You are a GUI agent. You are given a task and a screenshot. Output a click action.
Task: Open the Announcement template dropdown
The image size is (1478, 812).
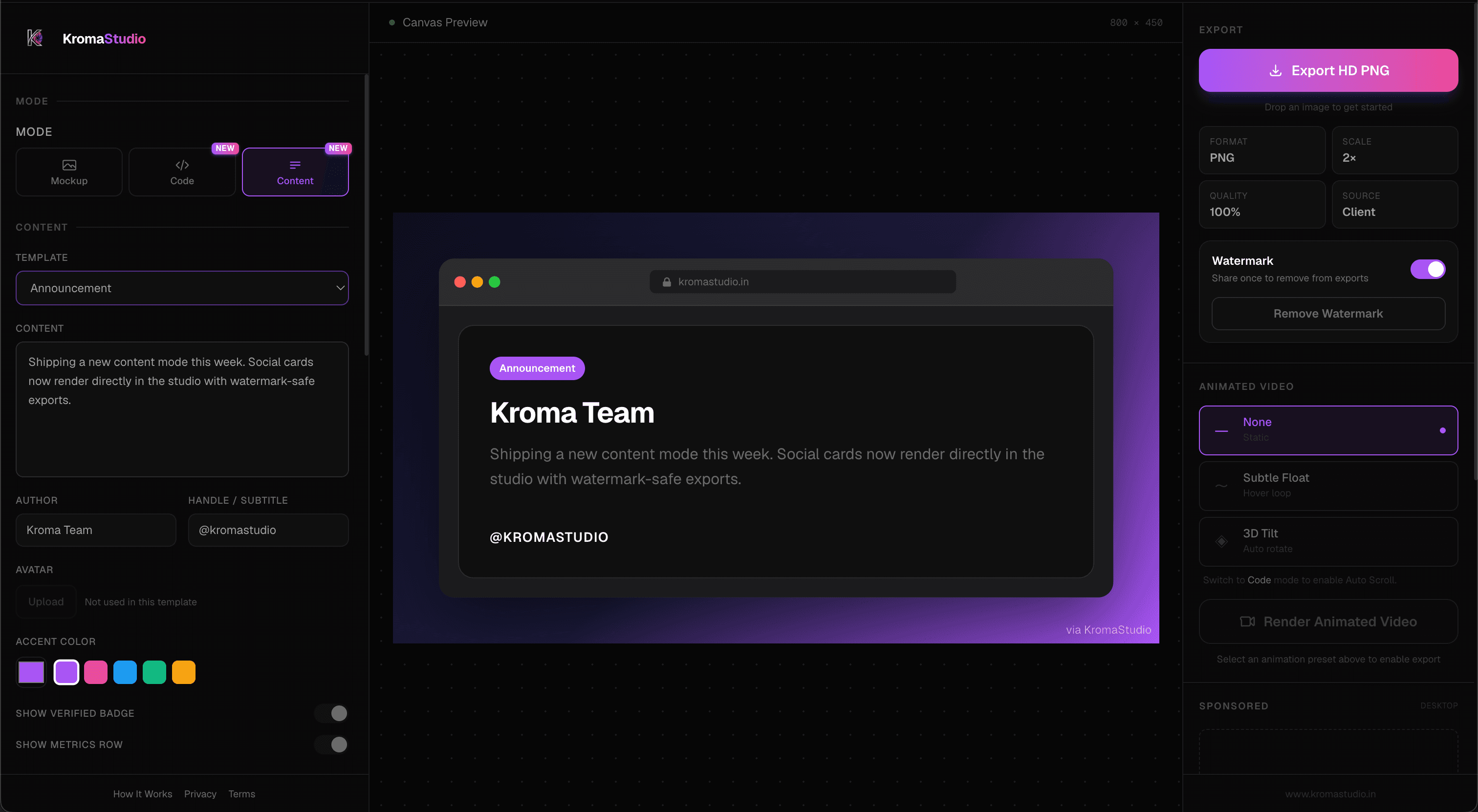click(182, 288)
